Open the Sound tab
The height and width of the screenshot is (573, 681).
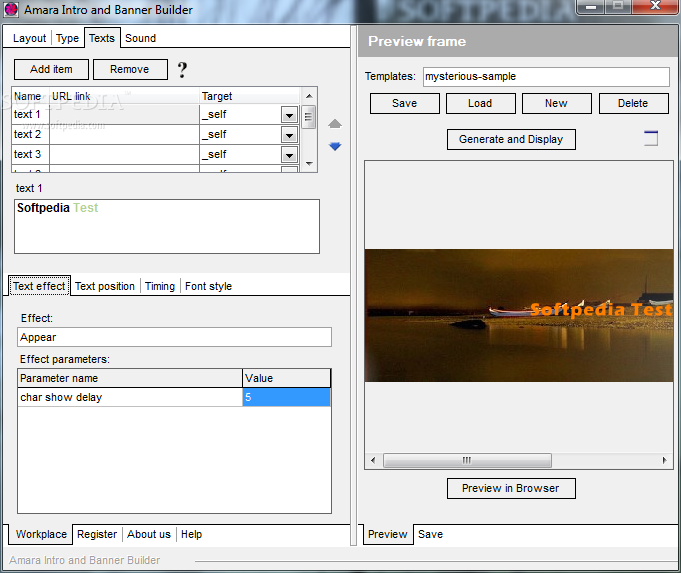point(140,38)
